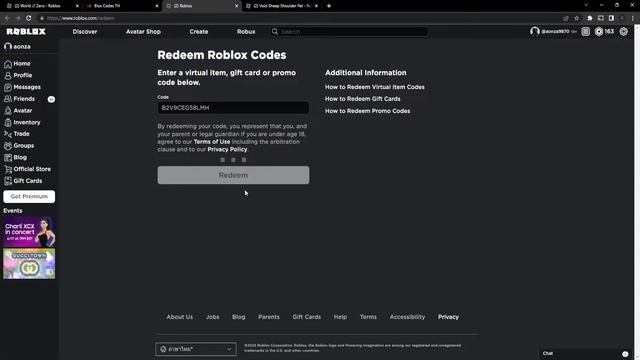Open How to Redeem Promo Codes

pos(367,111)
